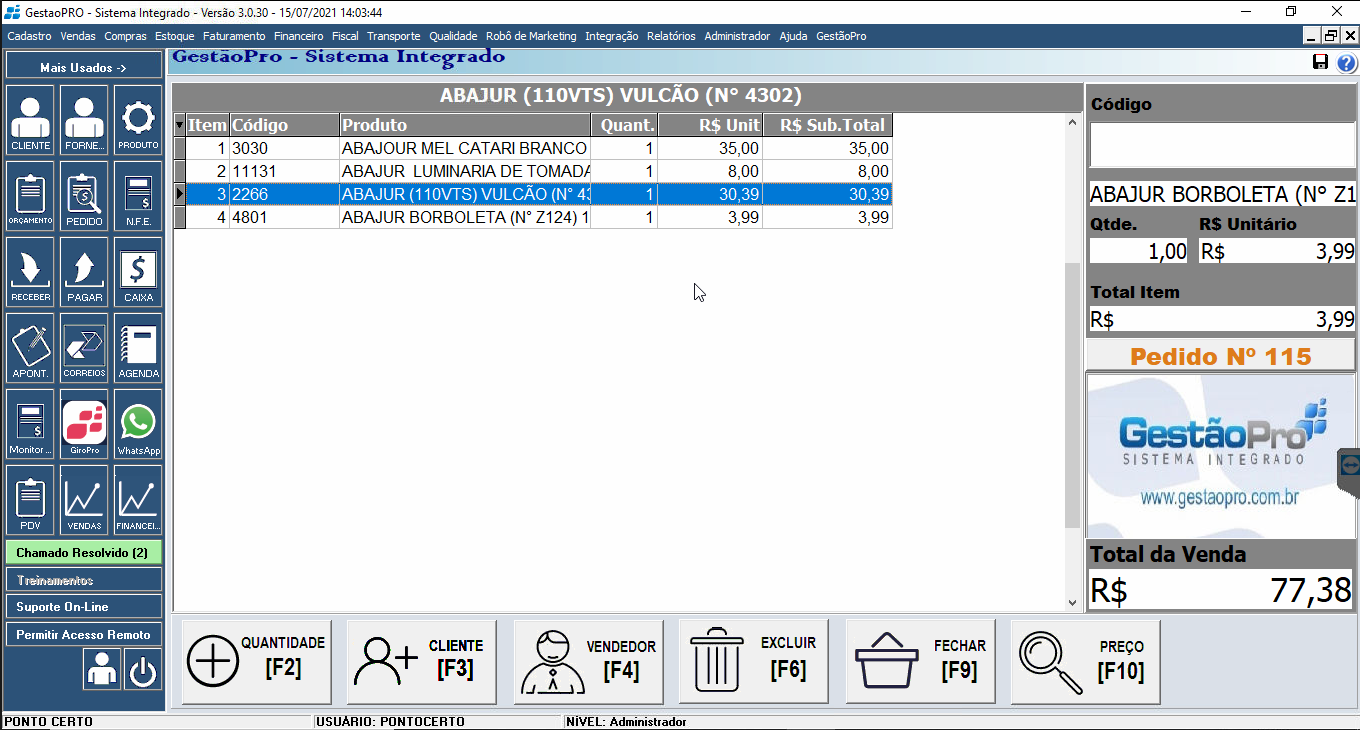Open the Fornecedor shortcut icon

[85, 122]
